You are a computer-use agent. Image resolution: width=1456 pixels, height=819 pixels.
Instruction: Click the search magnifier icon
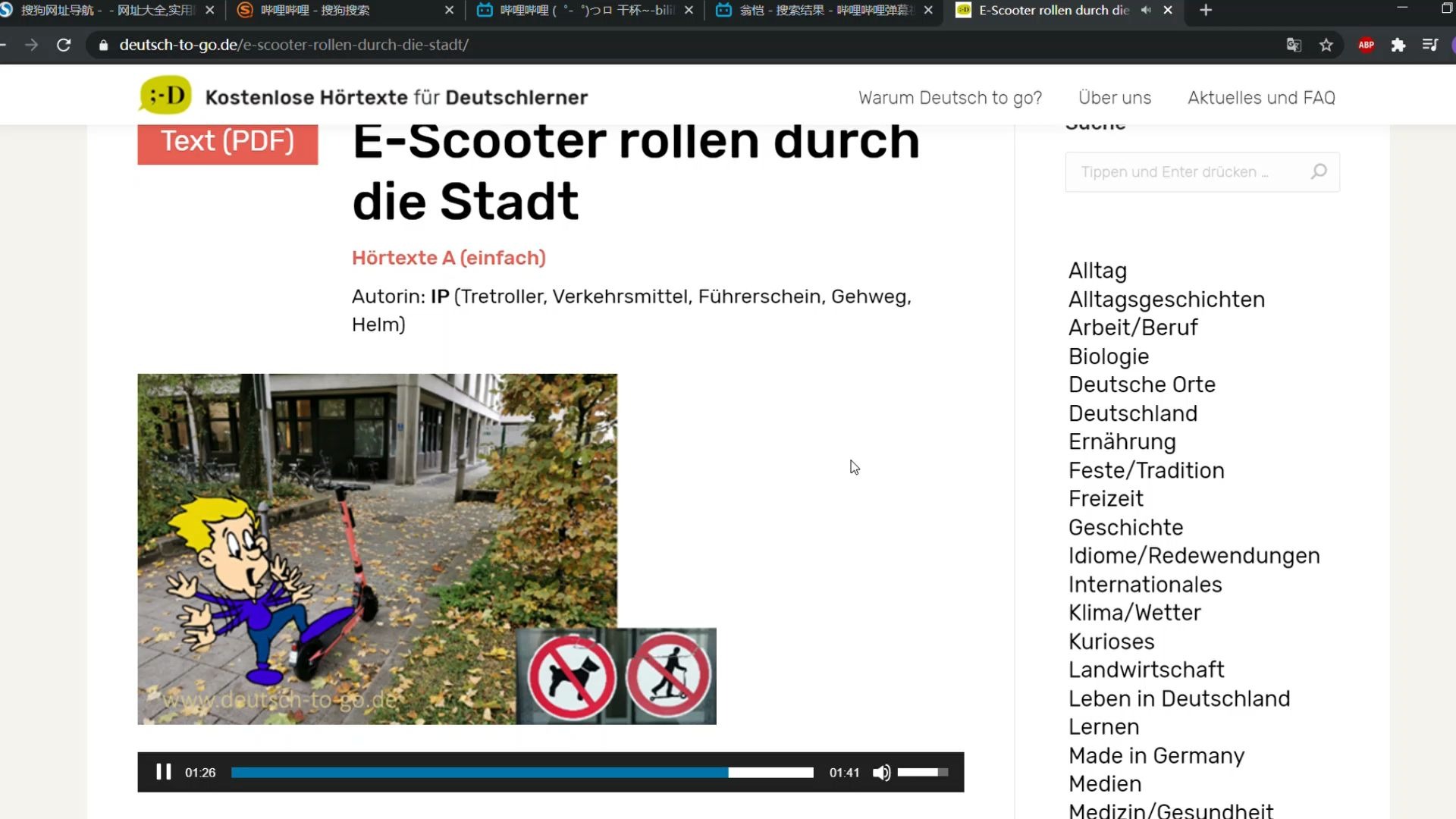[x=1319, y=171]
